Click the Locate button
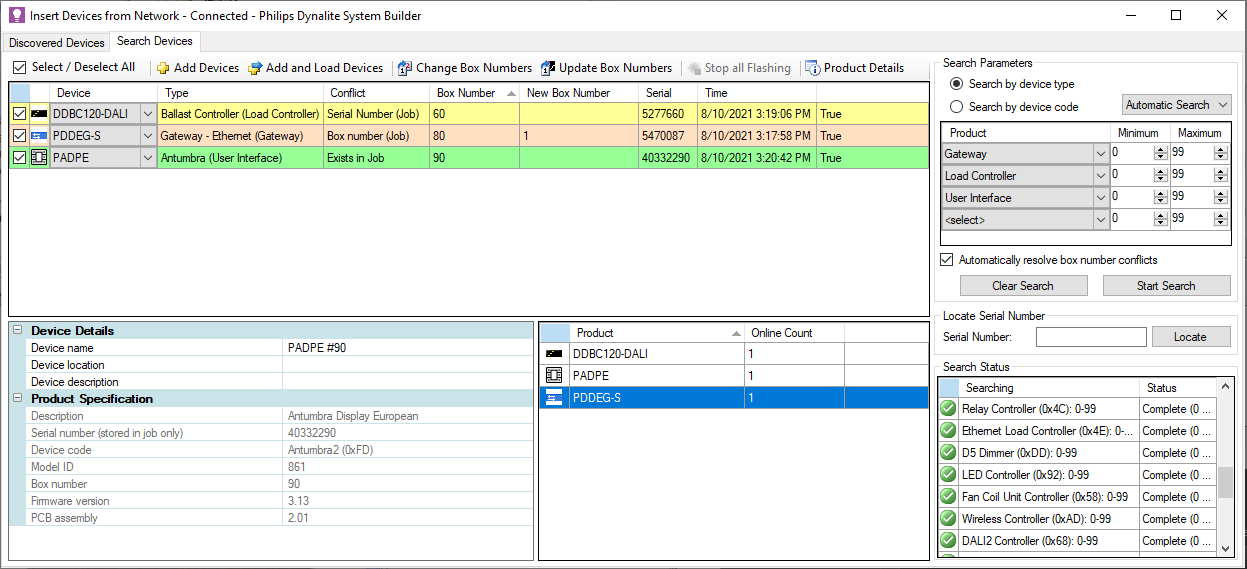Screen dimensions: 1247x569 [1190, 337]
